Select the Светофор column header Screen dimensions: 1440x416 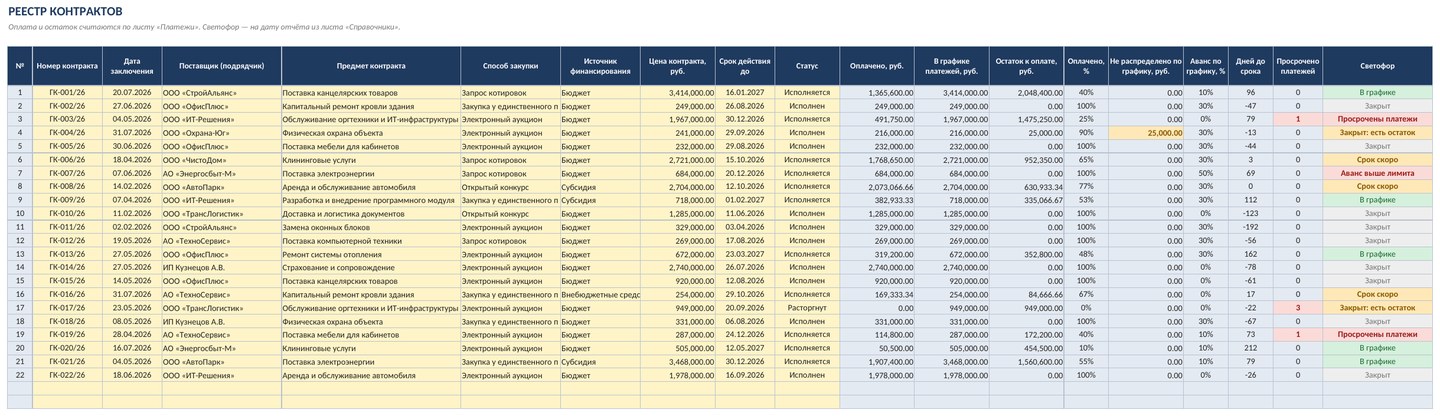click(1377, 66)
